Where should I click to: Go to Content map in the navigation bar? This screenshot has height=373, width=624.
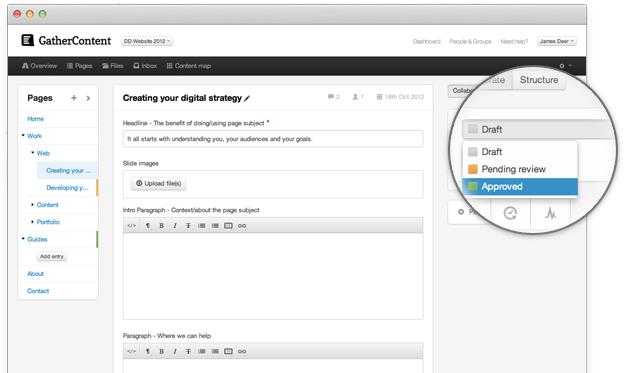189,66
